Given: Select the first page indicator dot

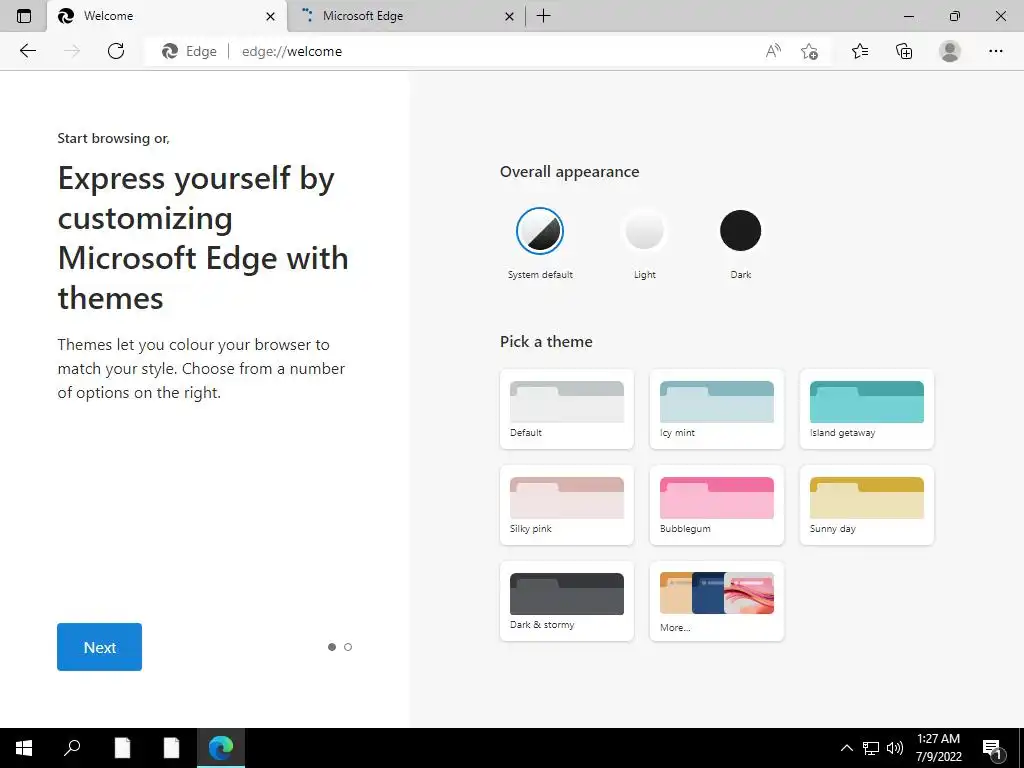Looking at the screenshot, I should point(332,647).
